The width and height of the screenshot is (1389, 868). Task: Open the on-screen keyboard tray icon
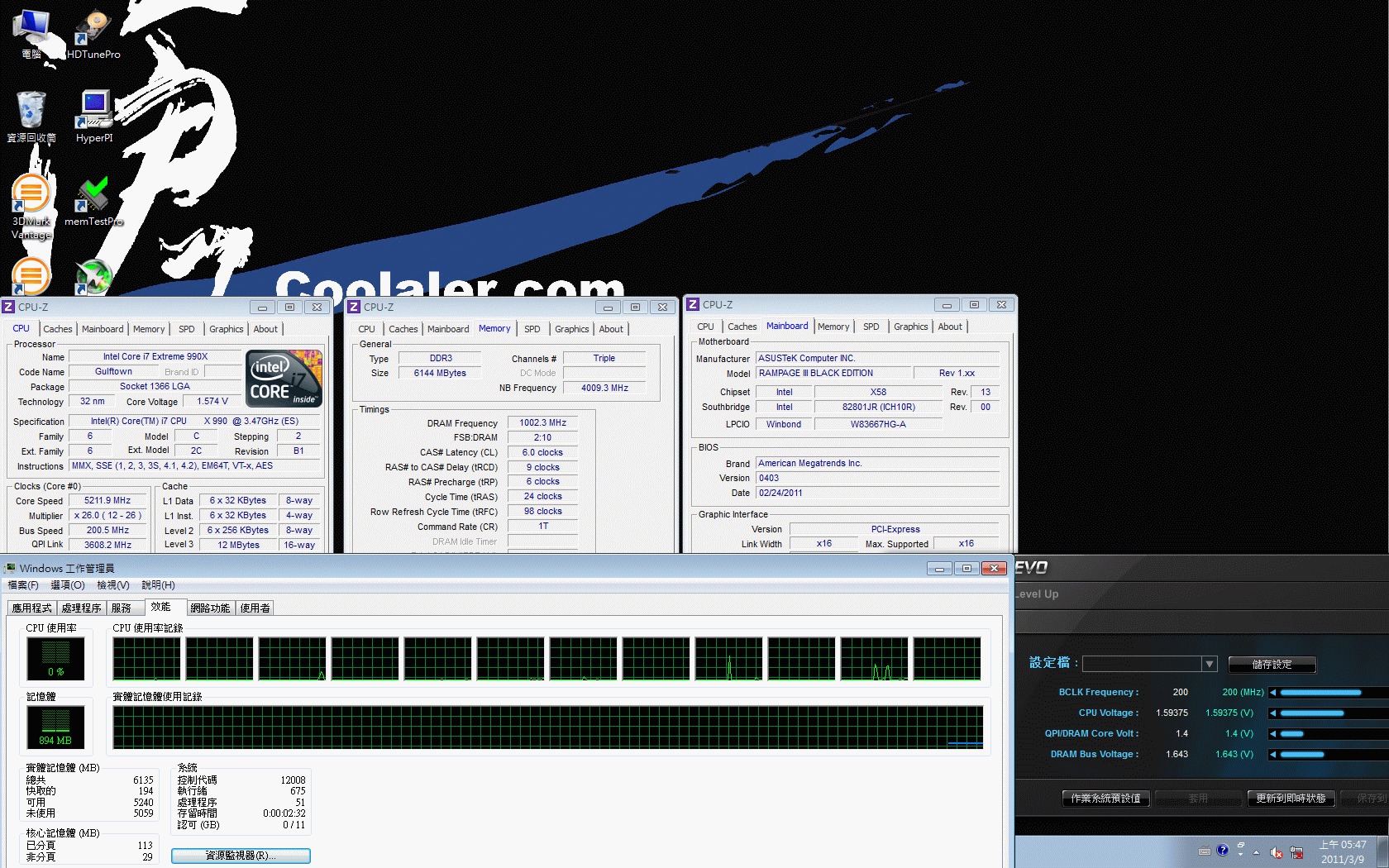[1205, 851]
